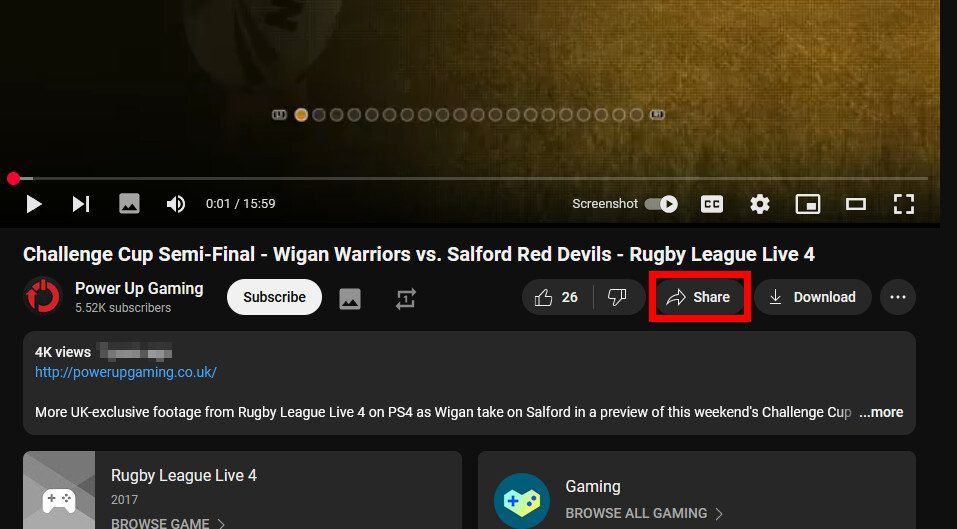This screenshot has width=957, height=529.
Task: Enter full screen mode
Action: point(903,204)
